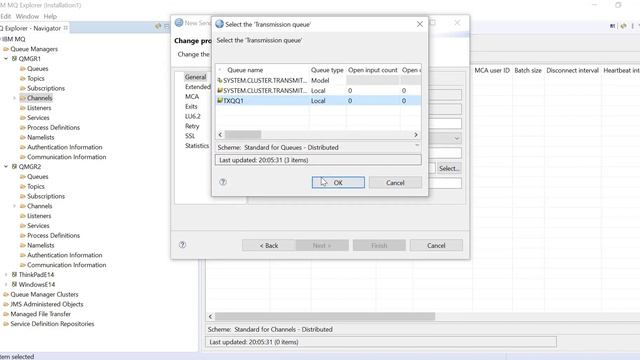Select the Model SYSTEM.CLUSTER.TRANSMIT queue row

318,80
